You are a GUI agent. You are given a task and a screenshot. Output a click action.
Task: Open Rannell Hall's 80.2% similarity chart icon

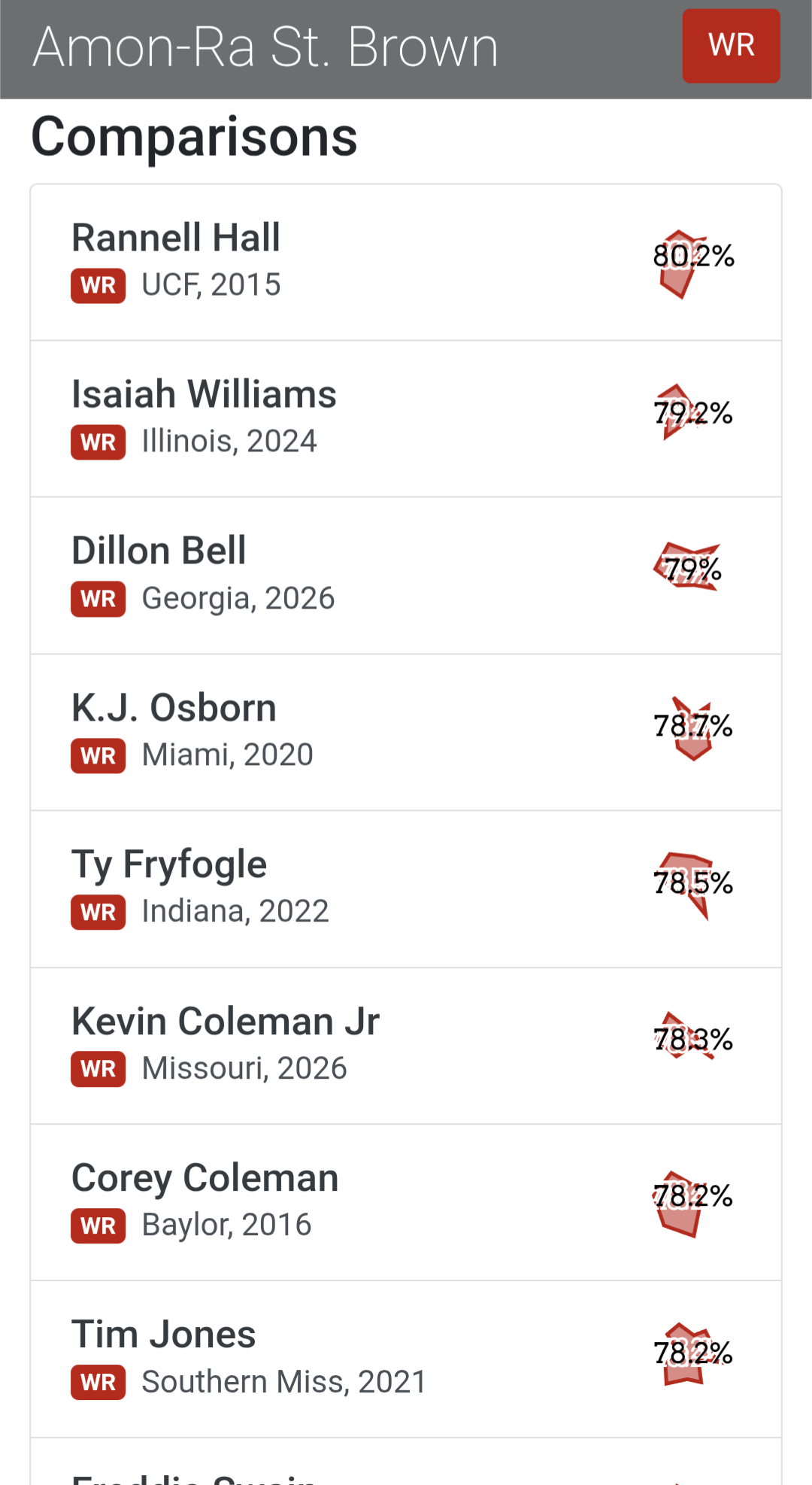tap(686, 263)
